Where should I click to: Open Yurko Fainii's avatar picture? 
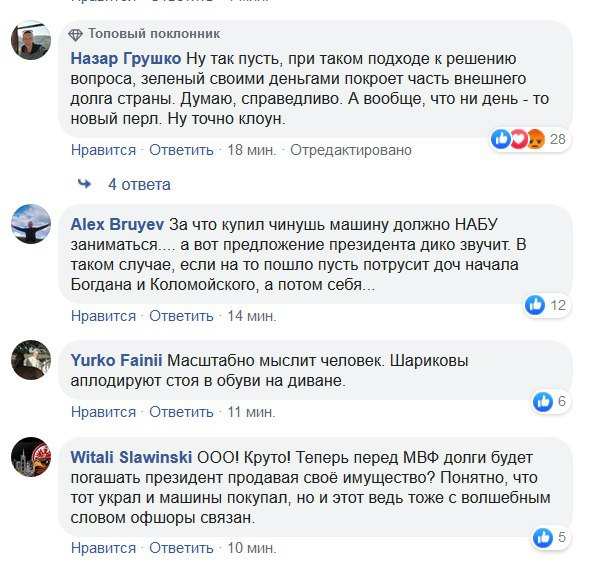click(30, 360)
